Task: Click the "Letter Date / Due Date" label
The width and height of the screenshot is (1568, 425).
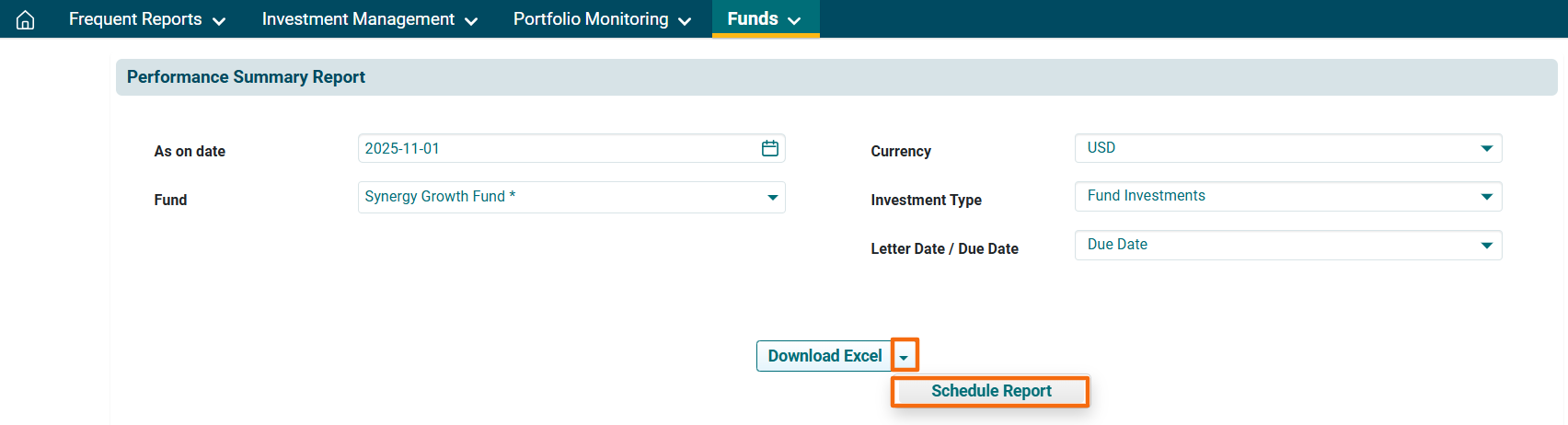Action: 944,249
